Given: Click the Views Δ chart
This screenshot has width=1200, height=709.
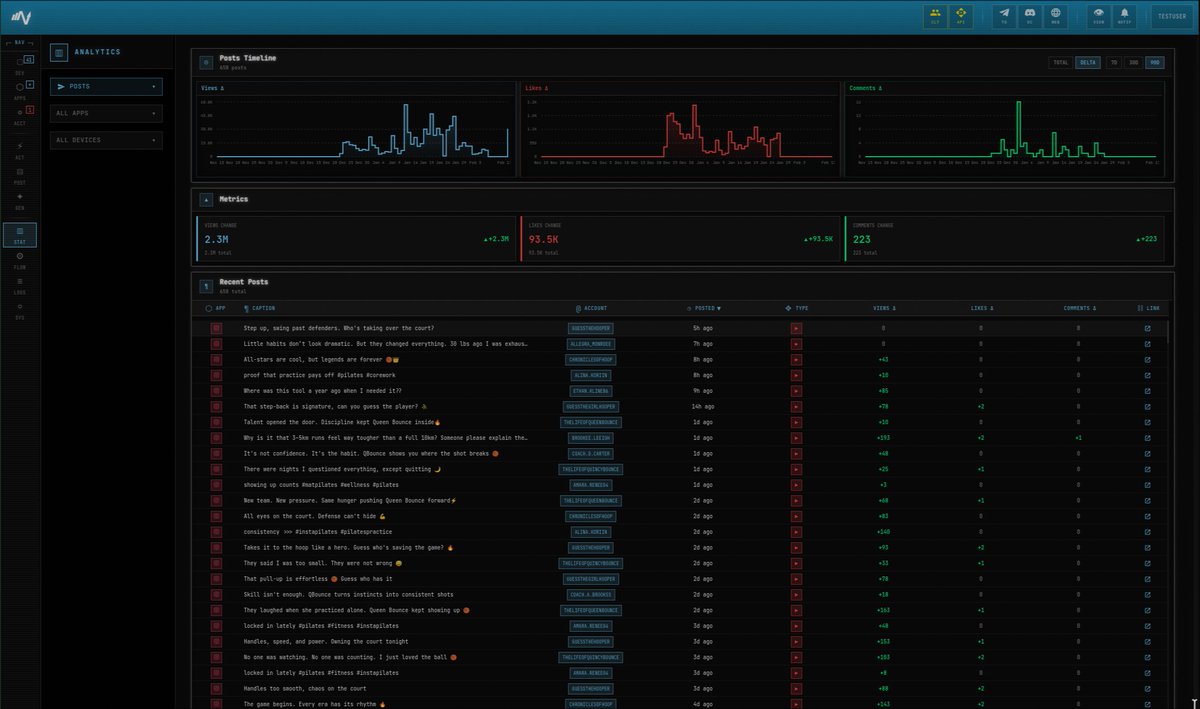Looking at the screenshot, I should [x=356, y=130].
